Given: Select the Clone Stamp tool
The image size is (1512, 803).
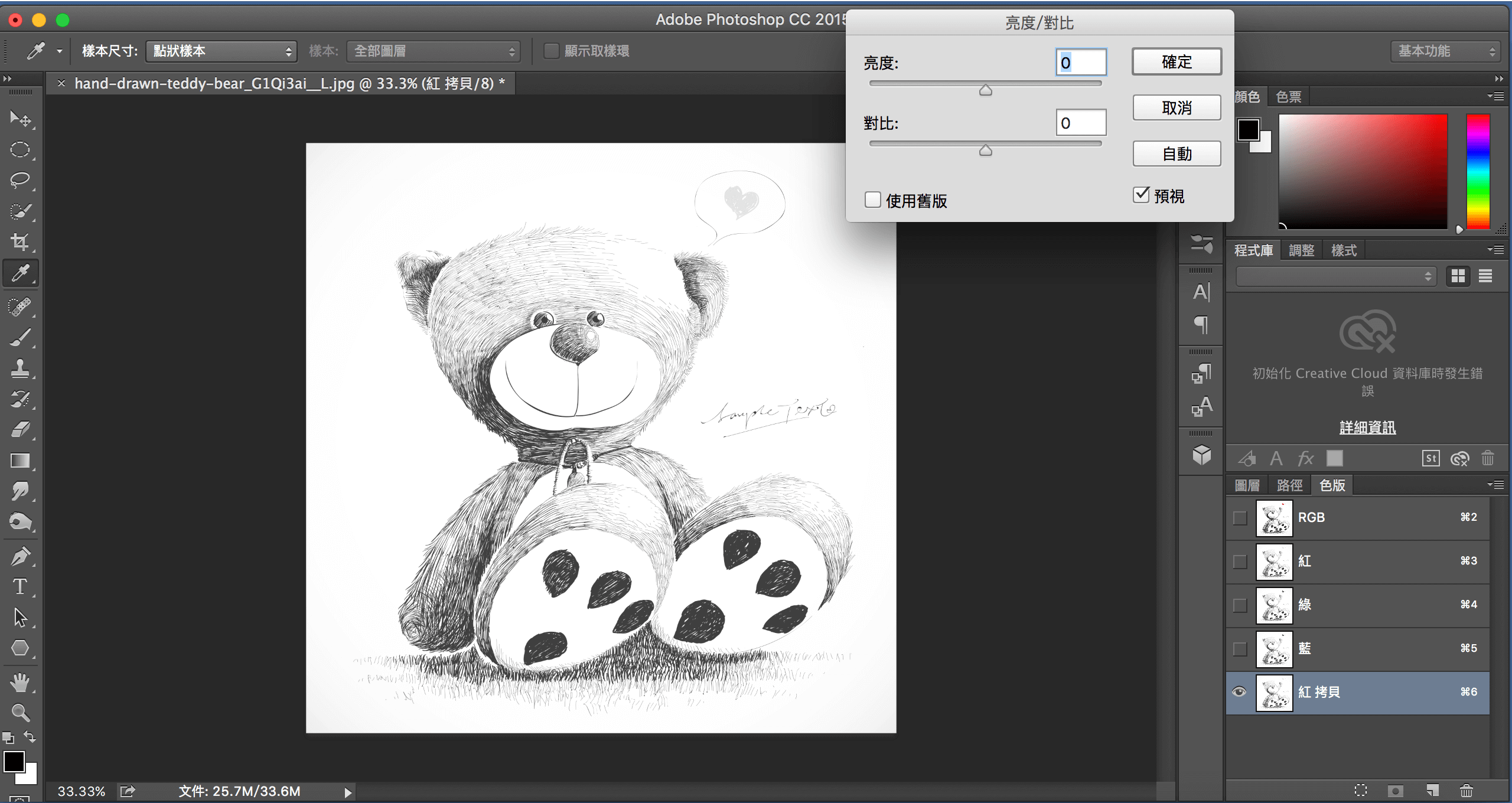Looking at the screenshot, I should [x=20, y=368].
